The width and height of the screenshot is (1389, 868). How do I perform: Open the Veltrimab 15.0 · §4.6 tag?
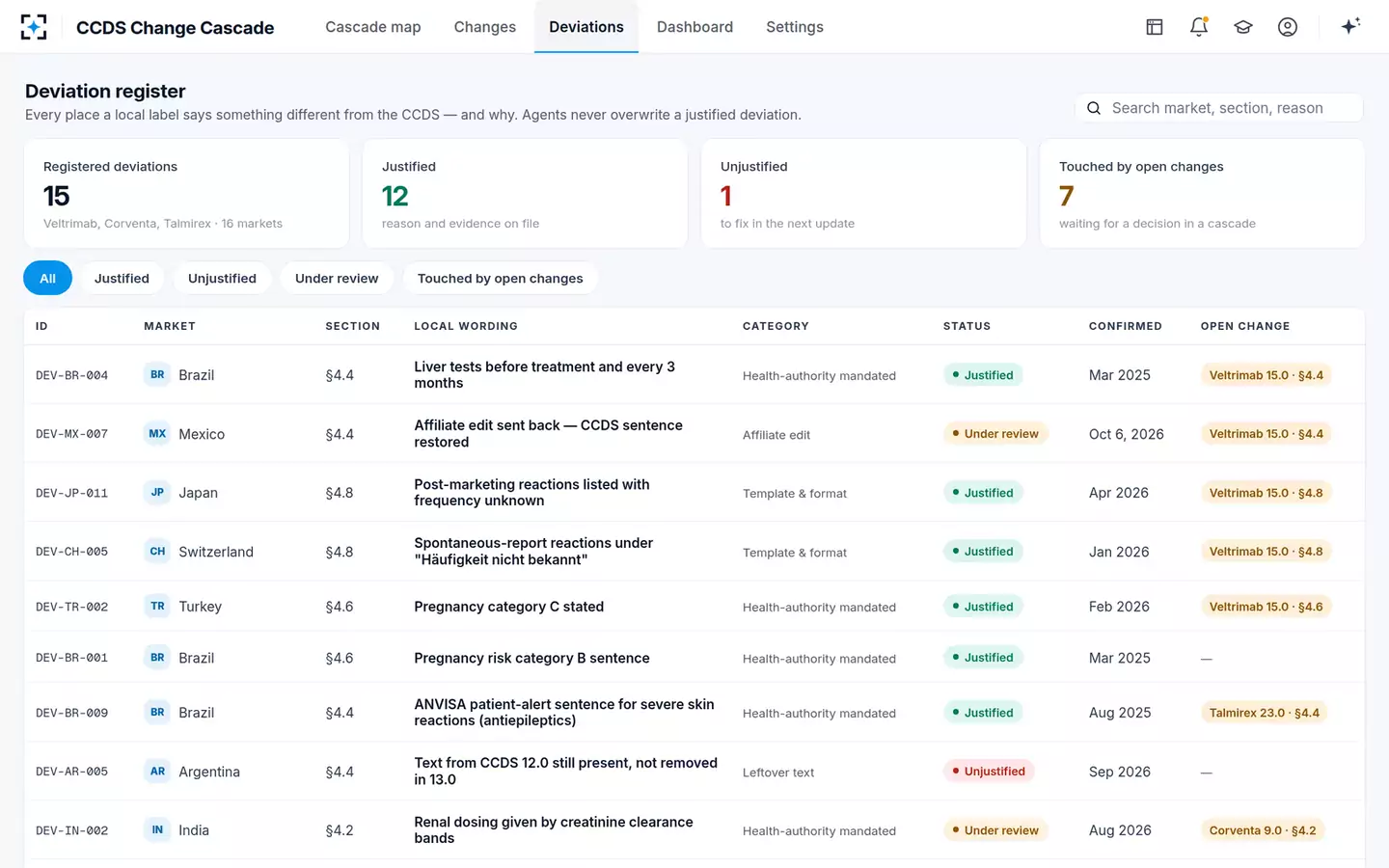(1266, 607)
